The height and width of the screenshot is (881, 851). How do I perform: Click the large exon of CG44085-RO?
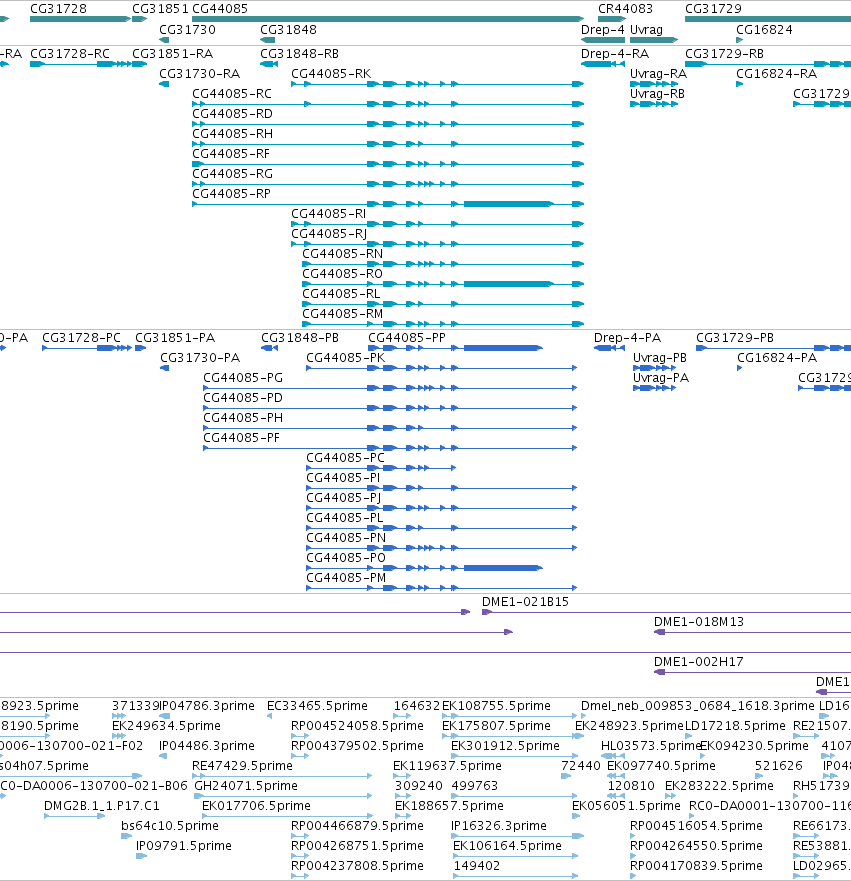tap(508, 284)
